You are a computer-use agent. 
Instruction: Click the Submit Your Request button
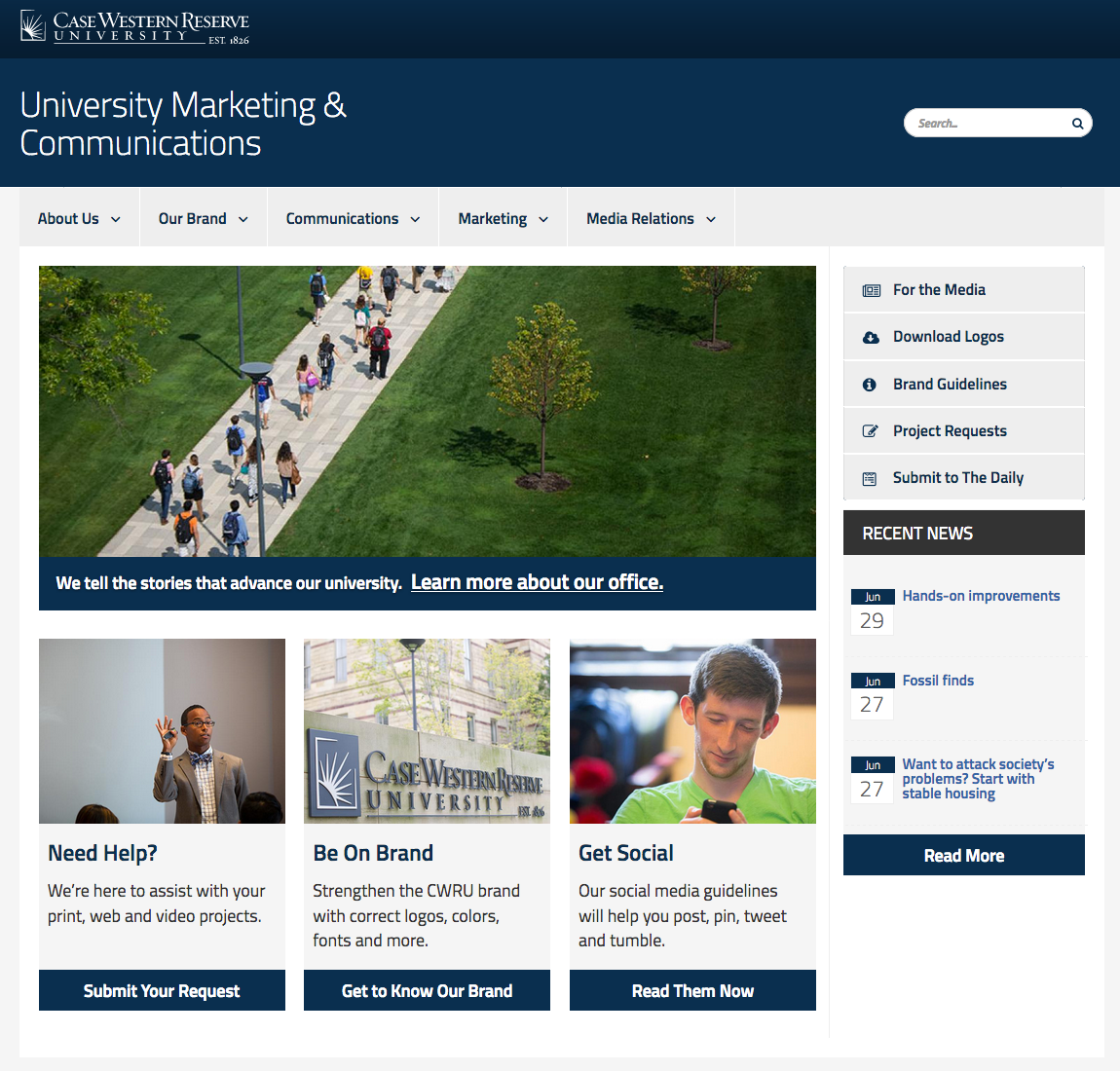pyautogui.click(x=162, y=990)
